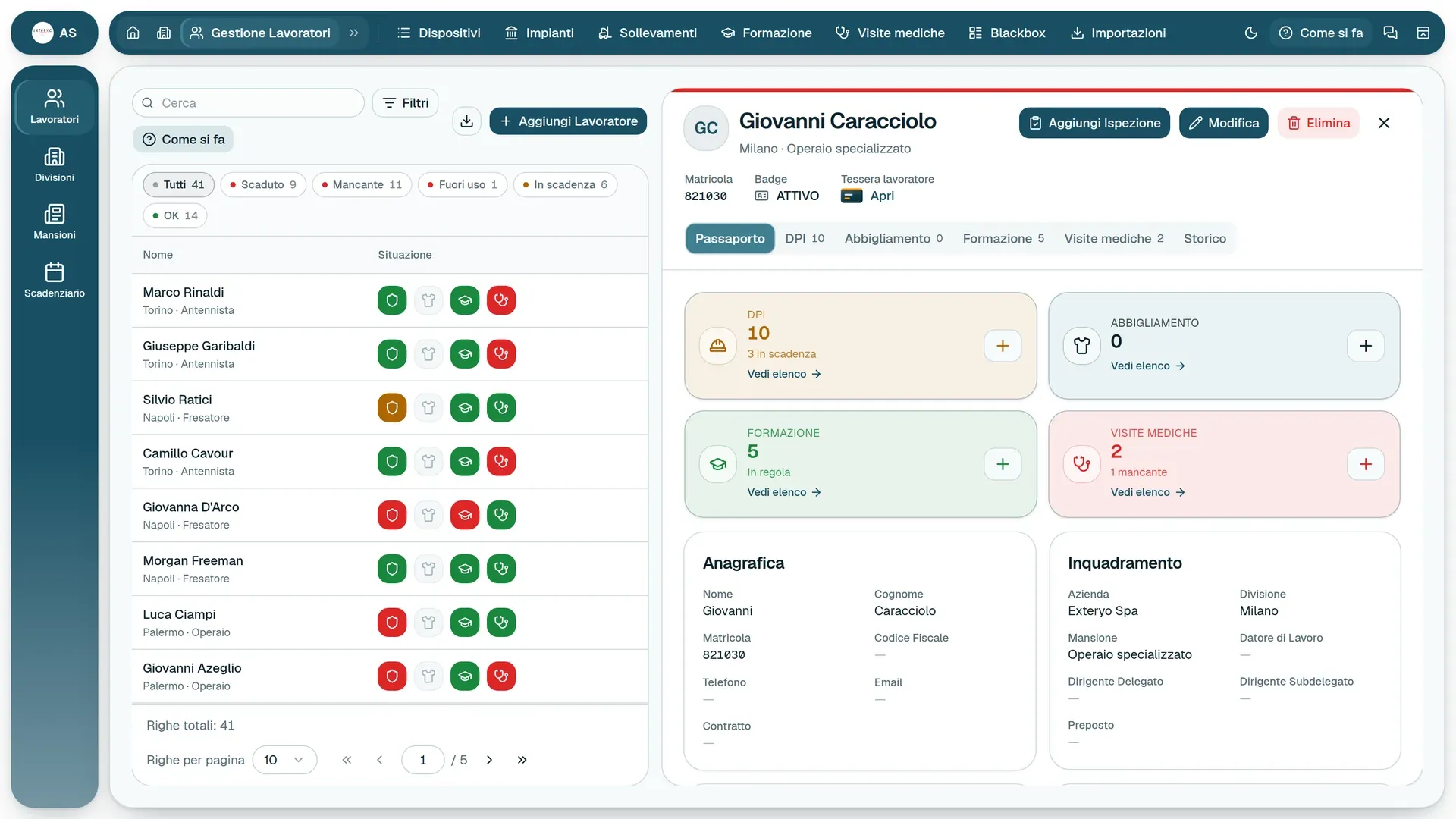
Task: Click Silvio Ratici's orange DPI shield icon
Action: pyautogui.click(x=392, y=408)
